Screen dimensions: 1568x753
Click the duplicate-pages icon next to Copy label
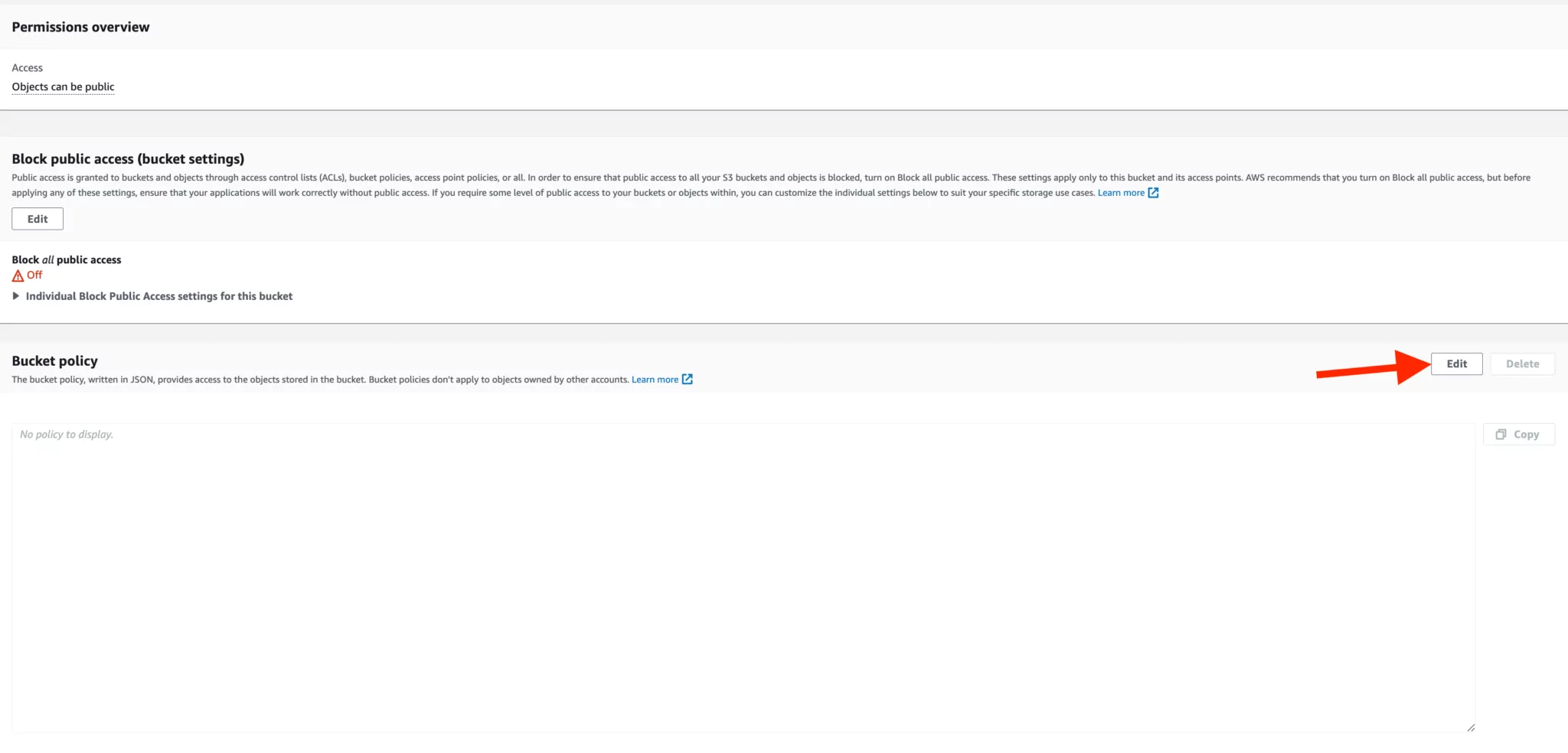coord(1502,434)
